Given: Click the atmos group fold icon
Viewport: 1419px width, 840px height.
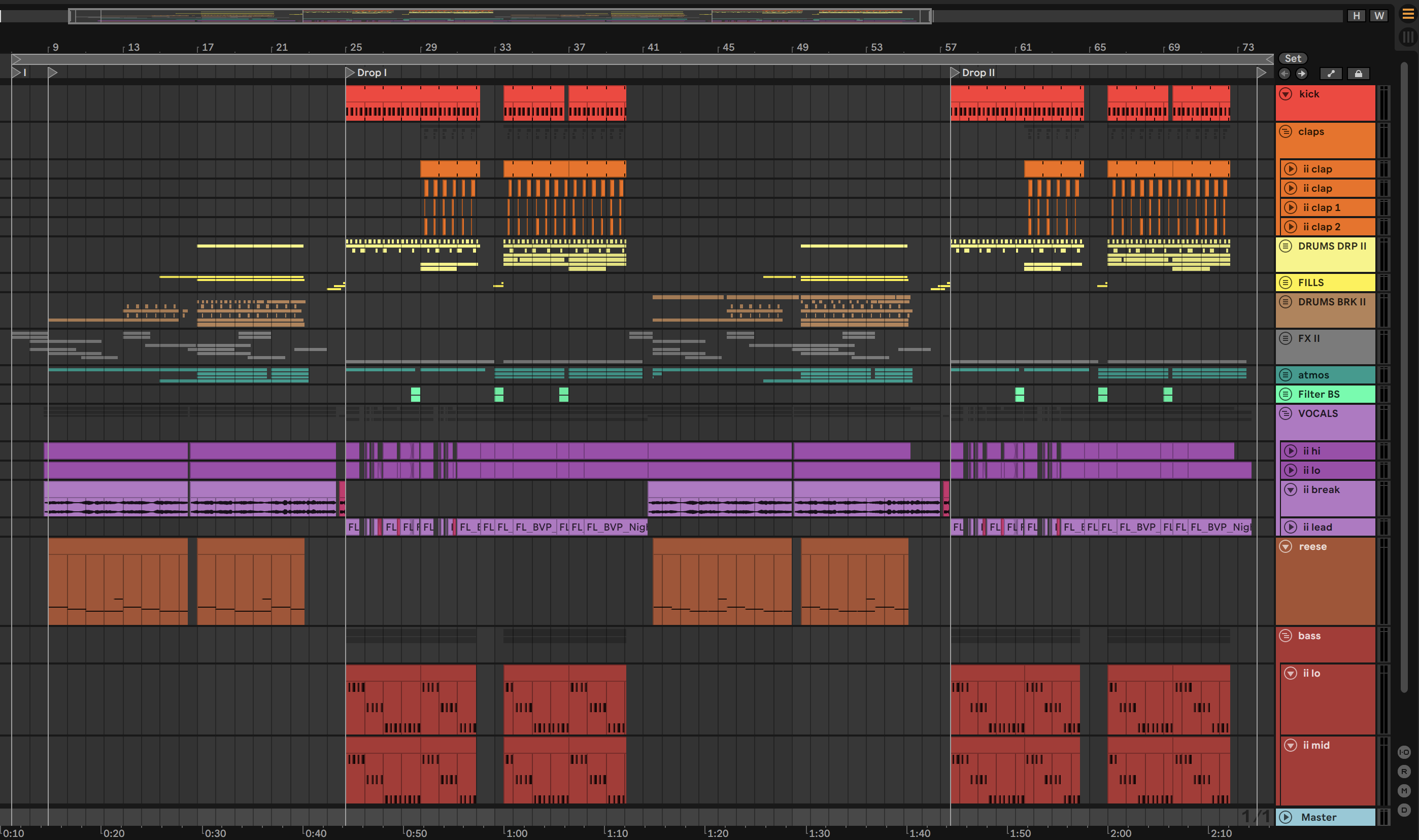Looking at the screenshot, I should pyautogui.click(x=1286, y=375).
